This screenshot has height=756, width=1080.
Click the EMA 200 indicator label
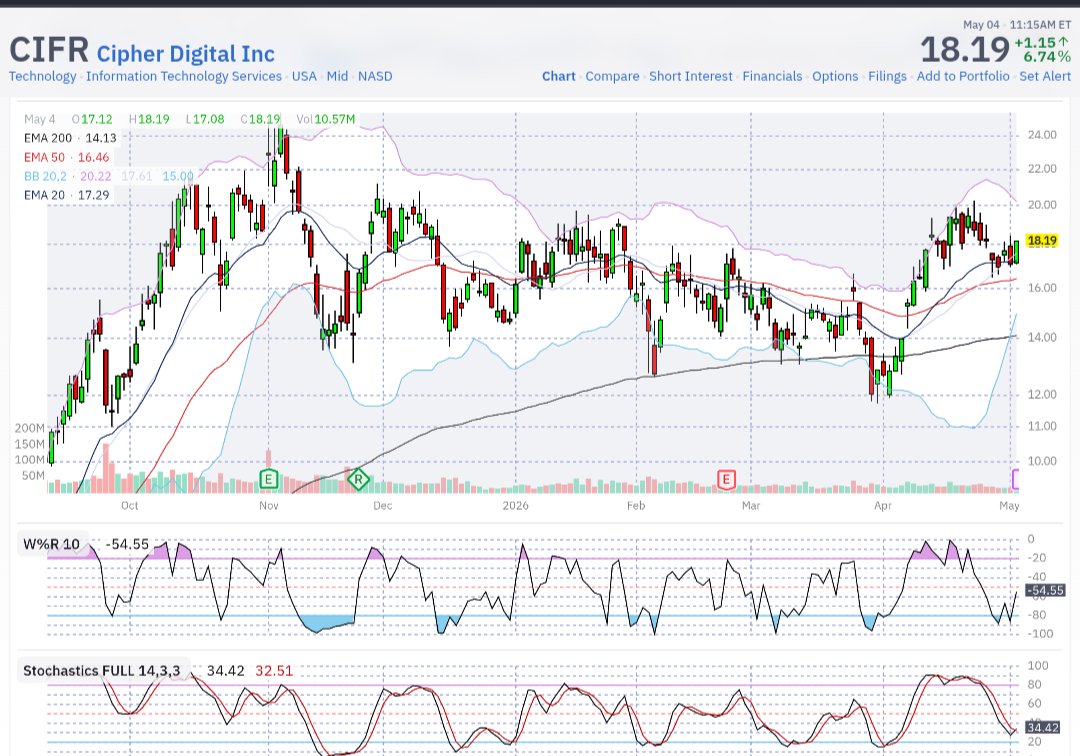click(x=48, y=138)
